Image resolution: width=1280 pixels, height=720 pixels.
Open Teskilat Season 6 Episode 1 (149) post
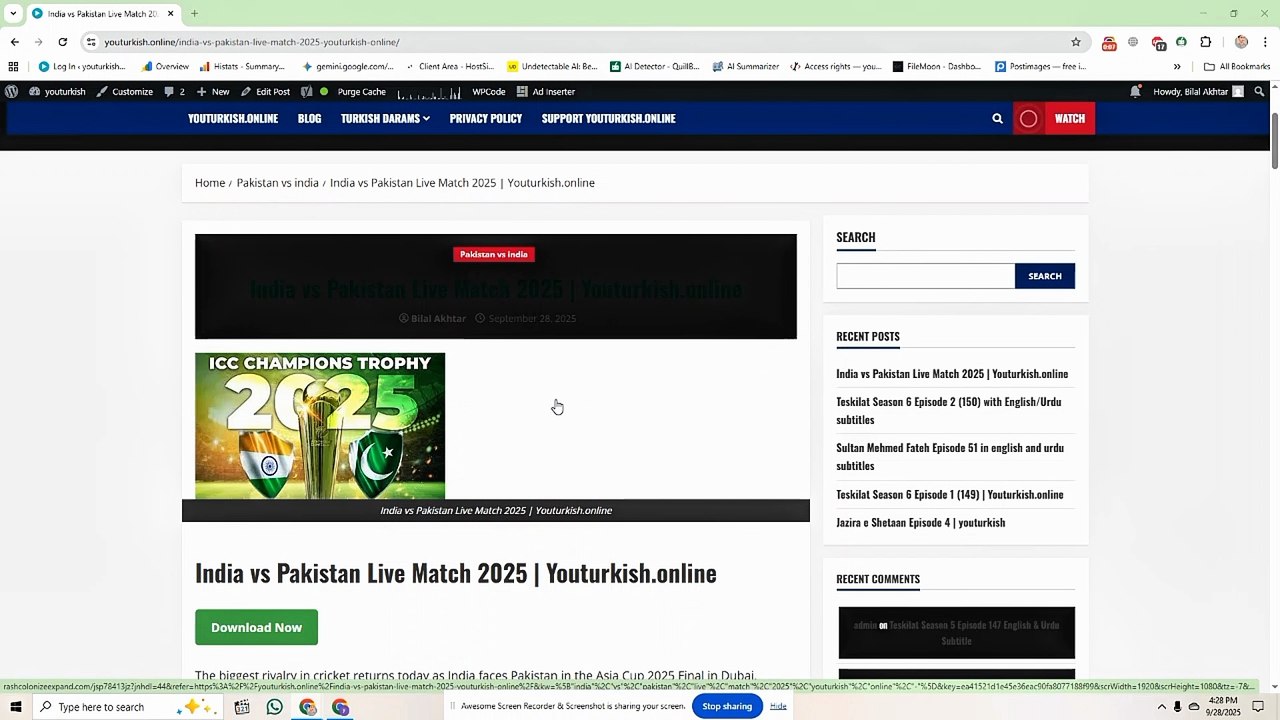click(950, 494)
